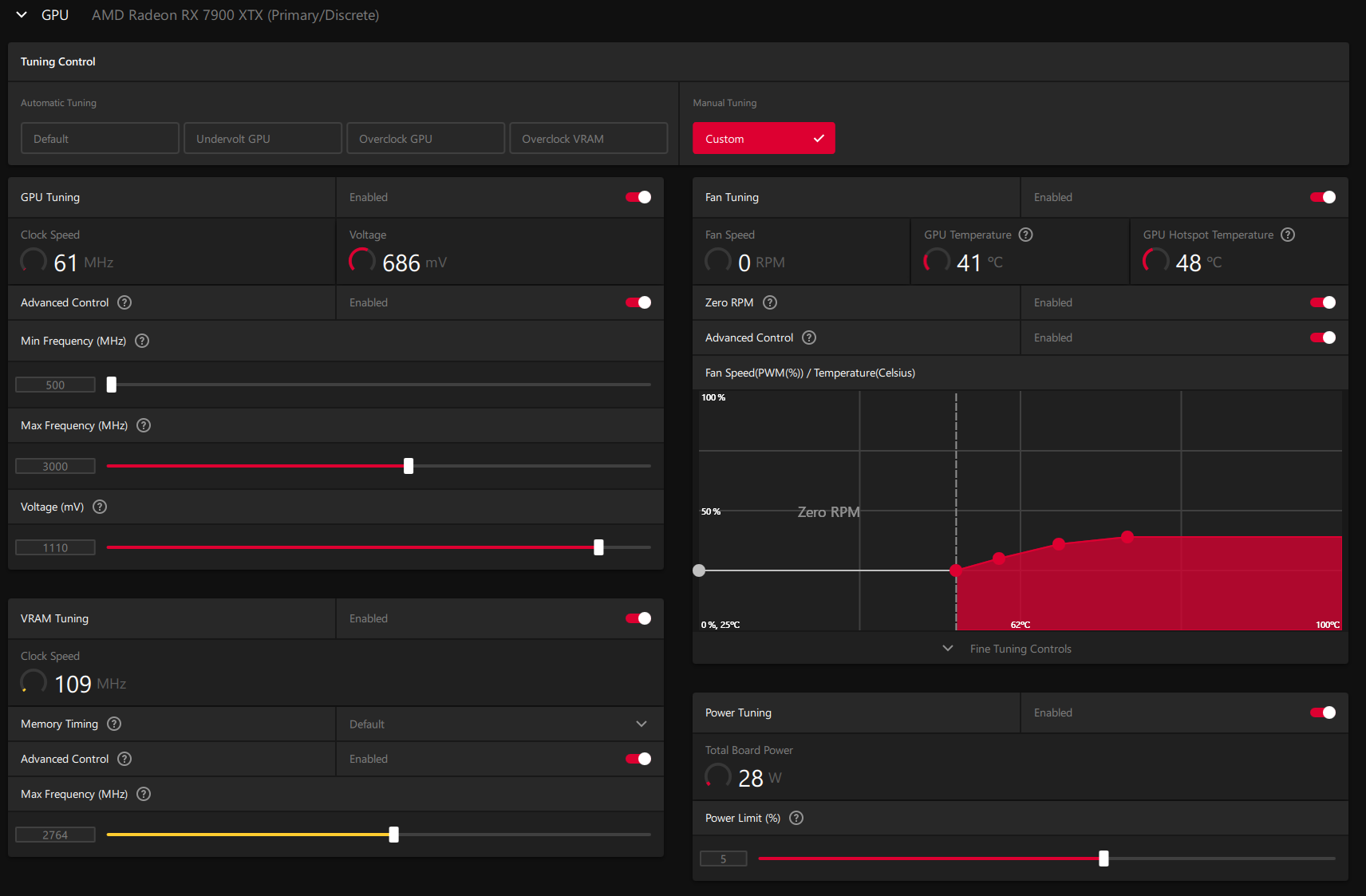
Task: Click help icon next to Min Frequency (MHz)
Action: coord(142,341)
